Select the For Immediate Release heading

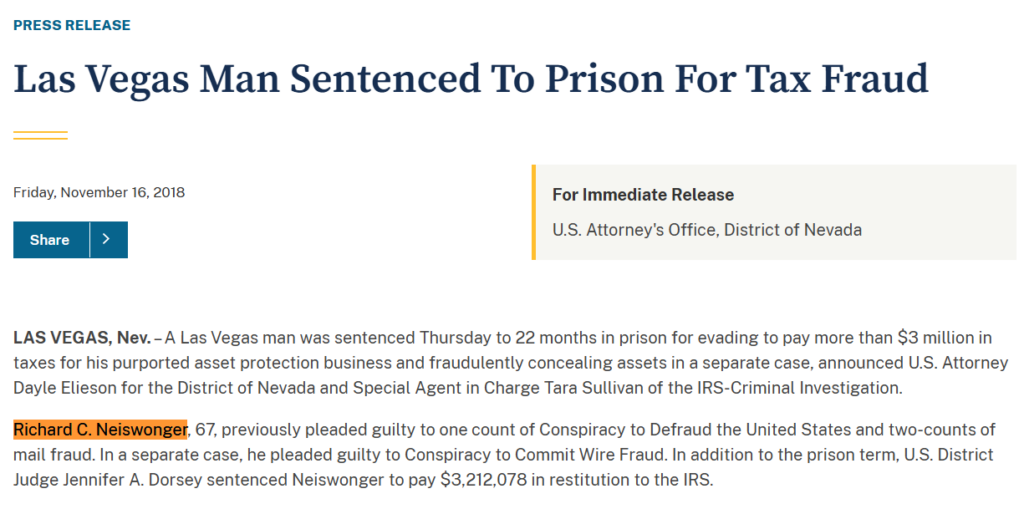[643, 195]
